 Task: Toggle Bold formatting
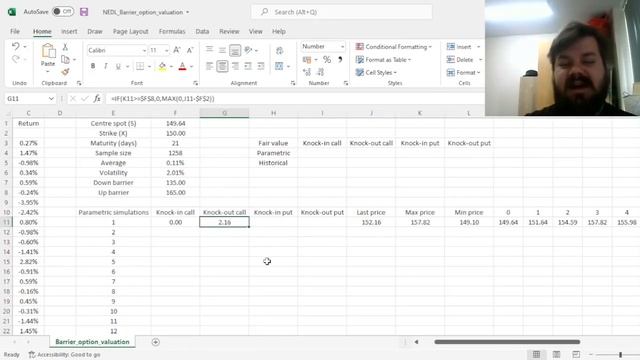pos(93,66)
